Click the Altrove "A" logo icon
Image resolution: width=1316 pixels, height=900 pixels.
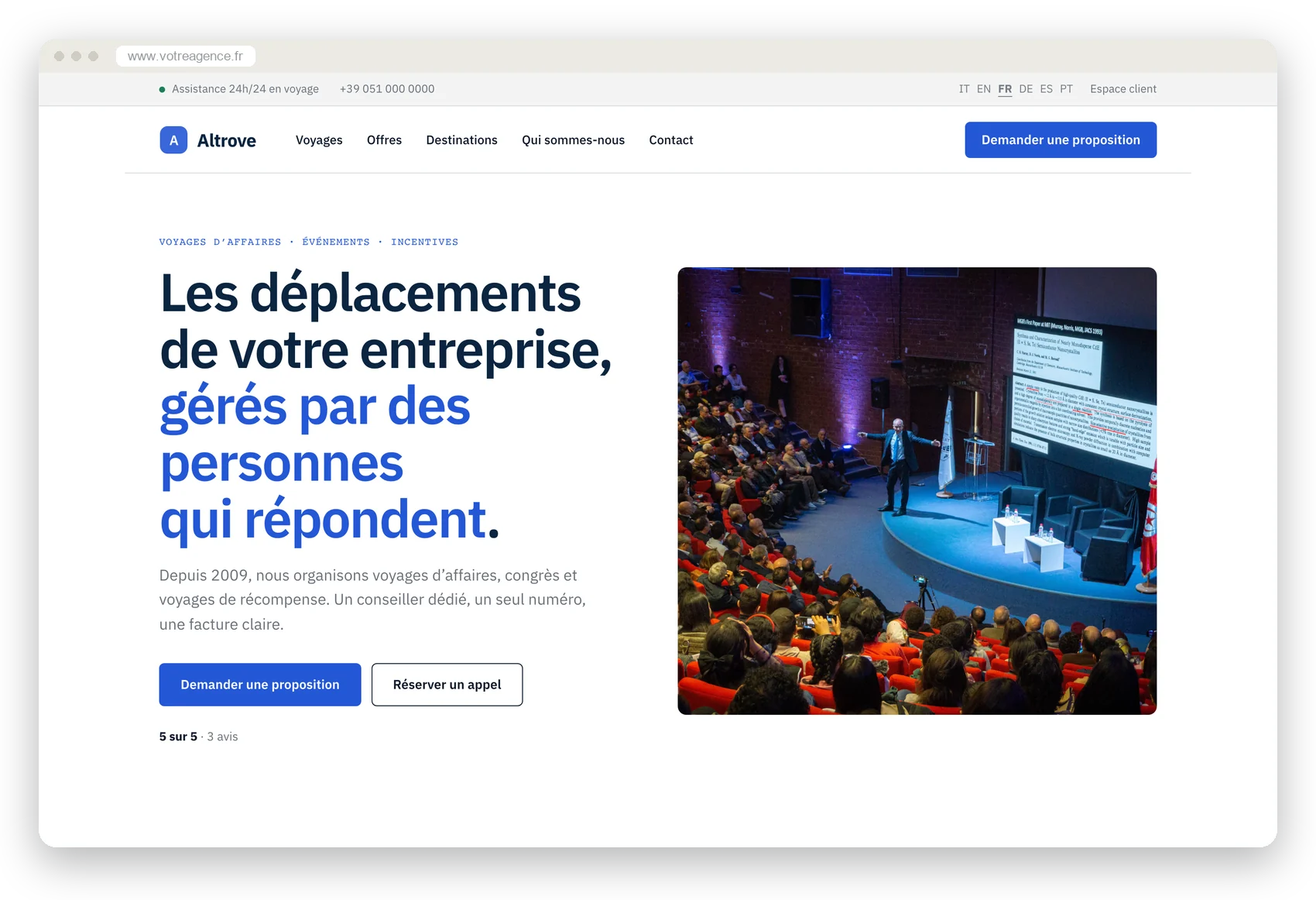point(173,140)
